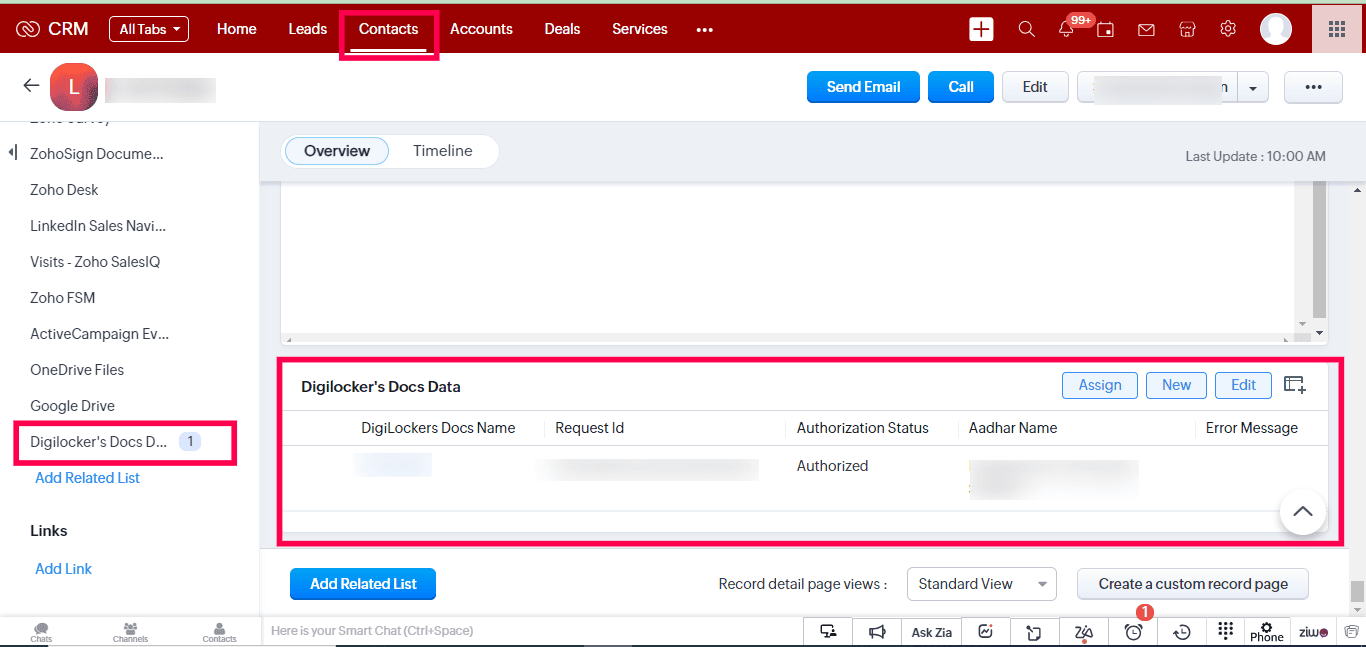
Task: Open the setup gear icon
Action: (x=1228, y=29)
